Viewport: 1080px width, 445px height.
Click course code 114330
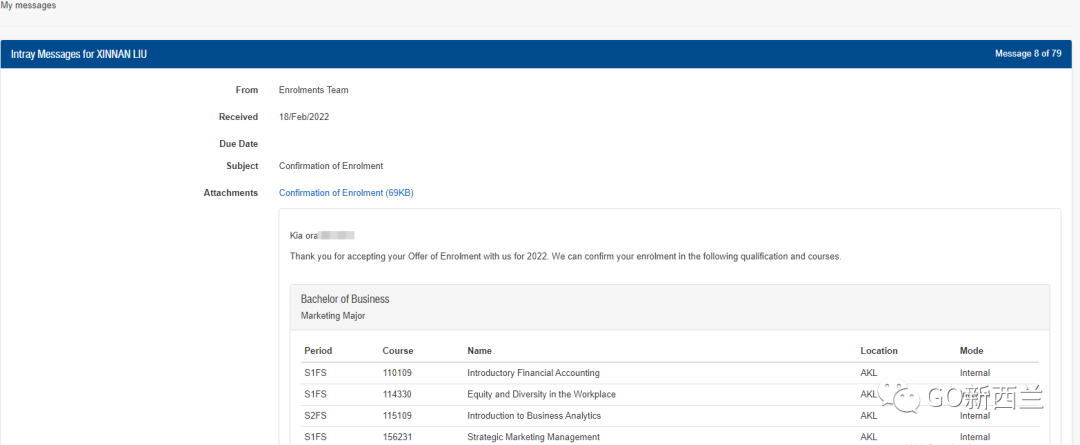click(x=396, y=395)
